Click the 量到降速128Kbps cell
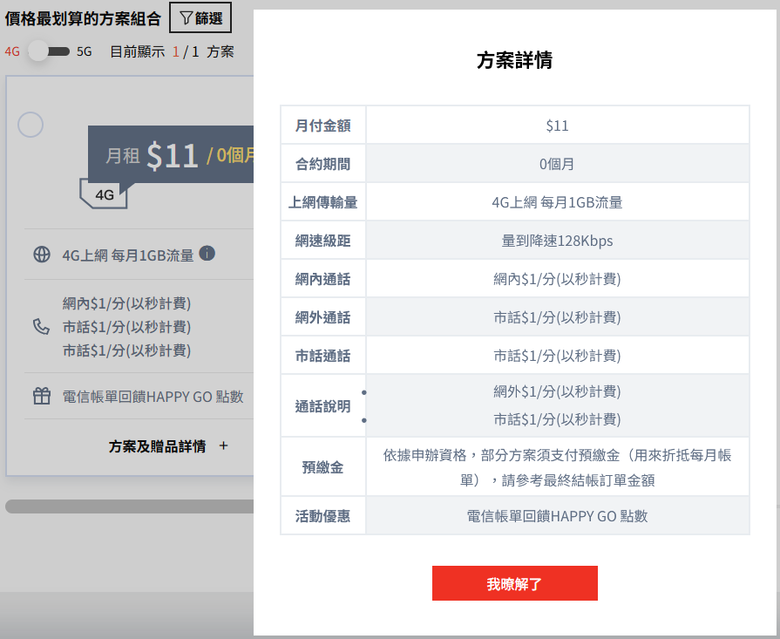 tap(557, 241)
